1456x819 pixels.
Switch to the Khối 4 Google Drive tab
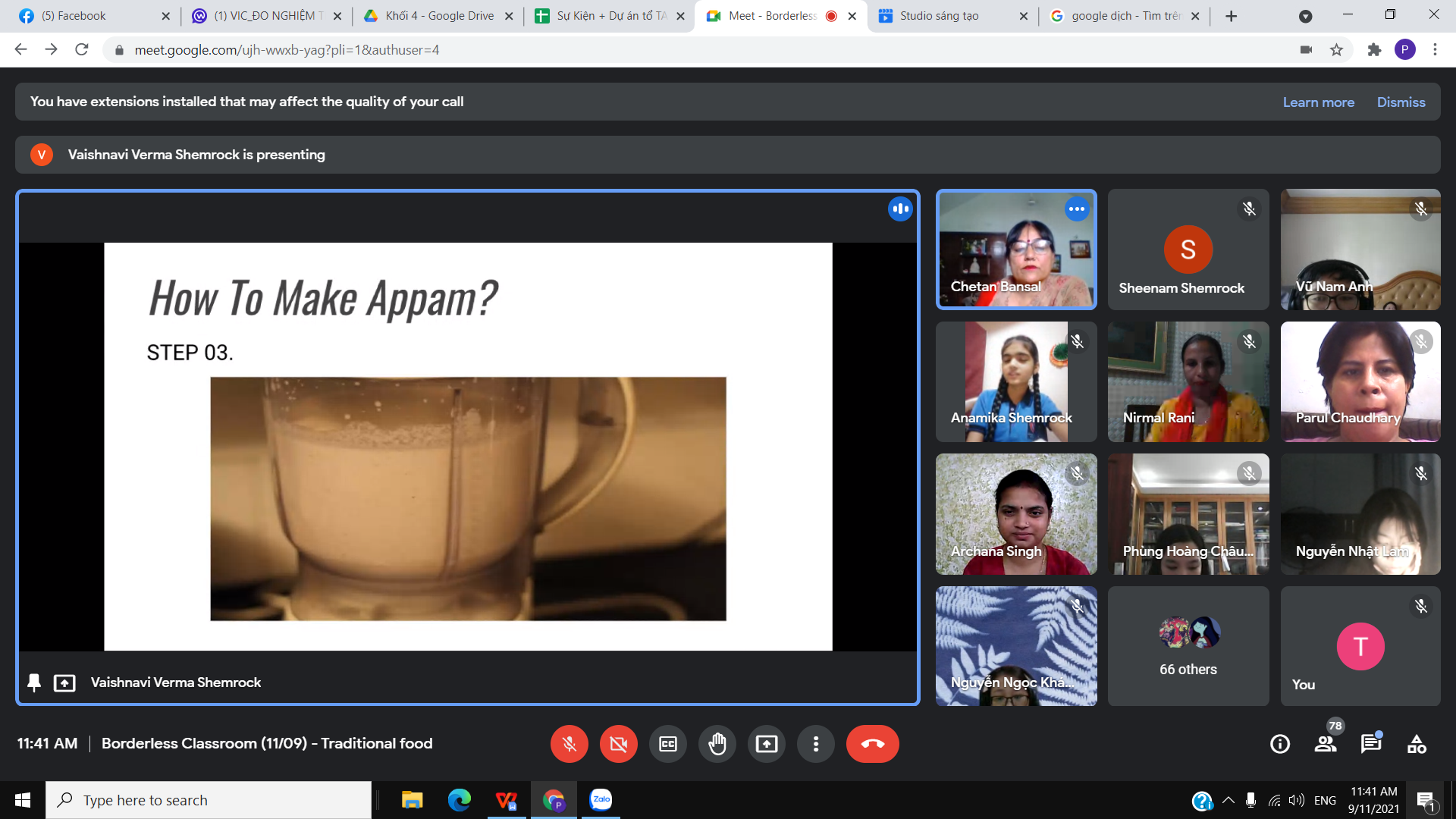438,16
